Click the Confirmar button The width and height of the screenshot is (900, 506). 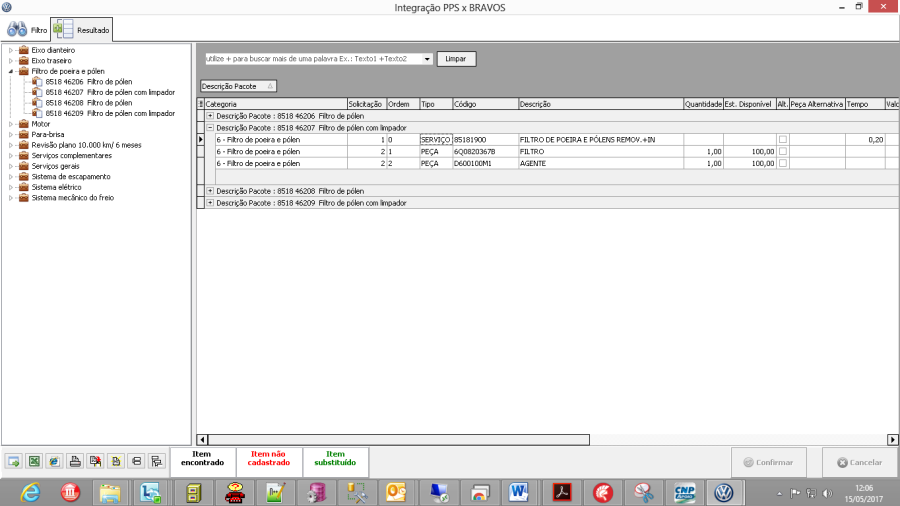click(769, 462)
